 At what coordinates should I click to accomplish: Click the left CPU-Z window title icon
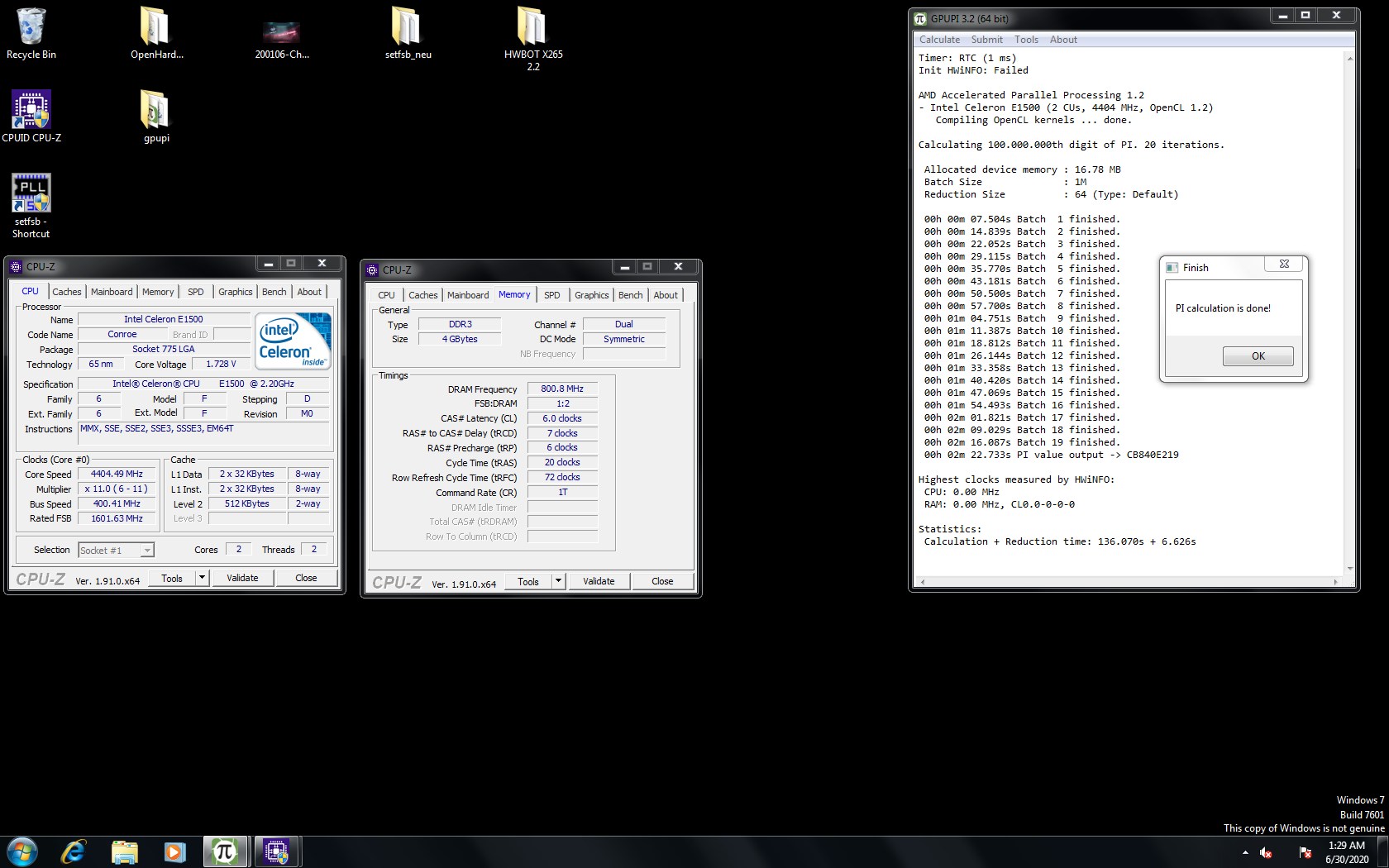tap(16, 266)
